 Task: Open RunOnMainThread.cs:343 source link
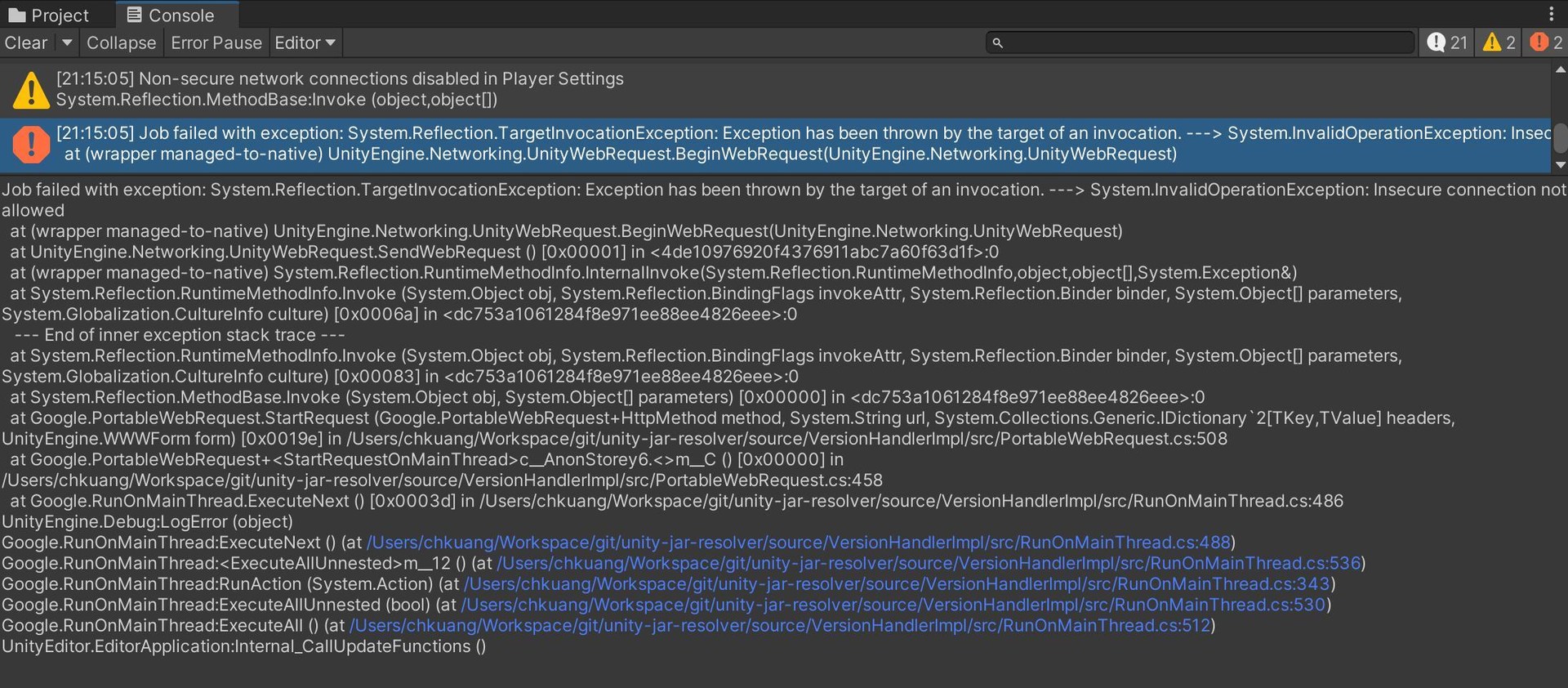pos(897,584)
